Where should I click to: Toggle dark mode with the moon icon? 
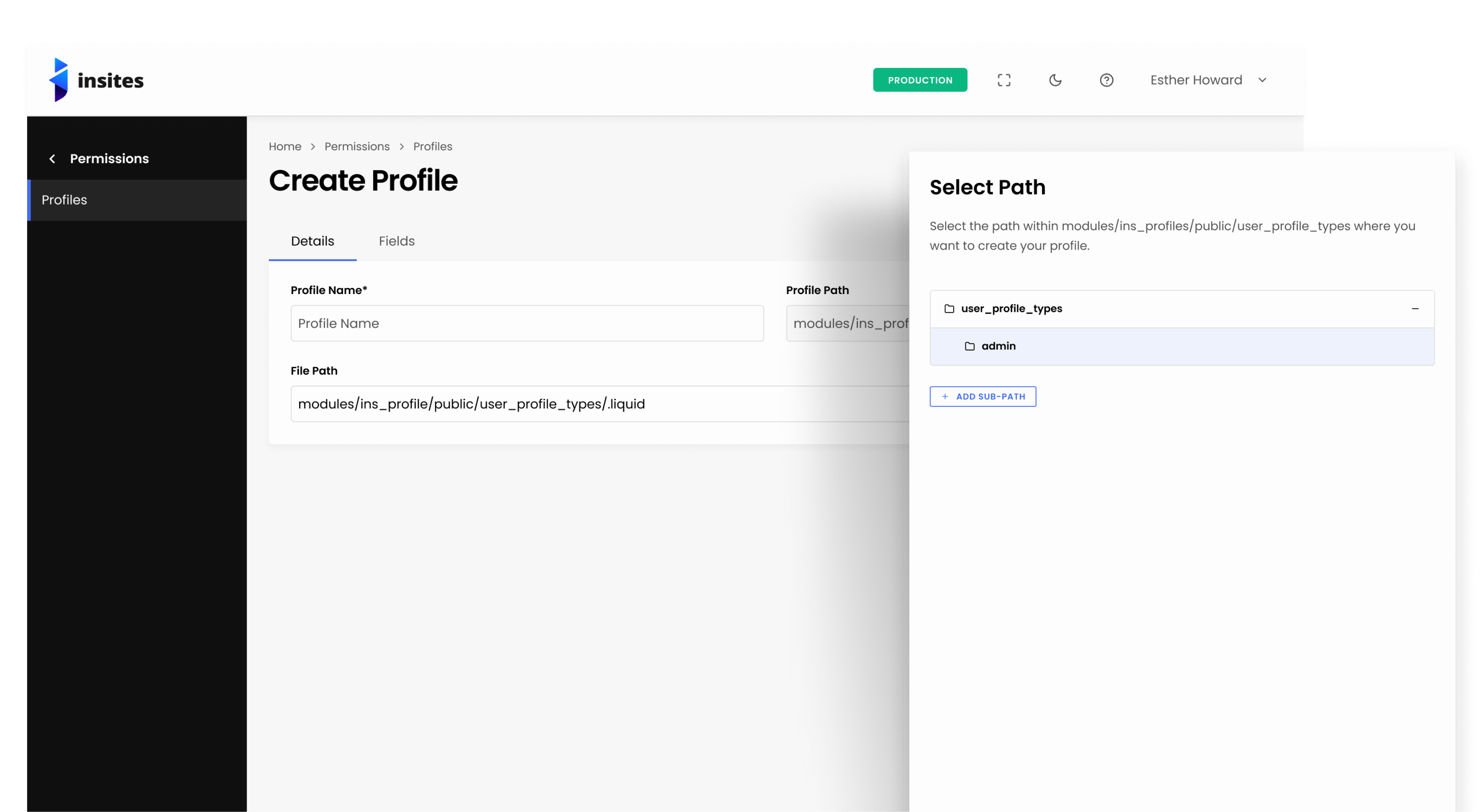[x=1055, y=80]
